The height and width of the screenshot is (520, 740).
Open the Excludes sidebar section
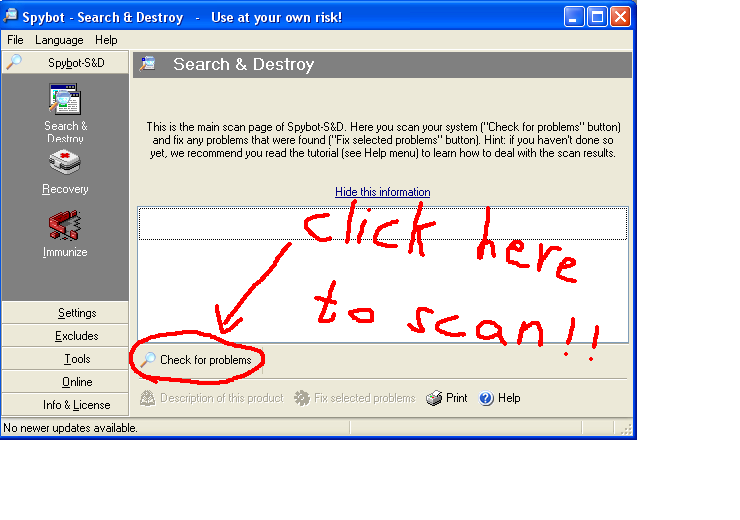65,336
